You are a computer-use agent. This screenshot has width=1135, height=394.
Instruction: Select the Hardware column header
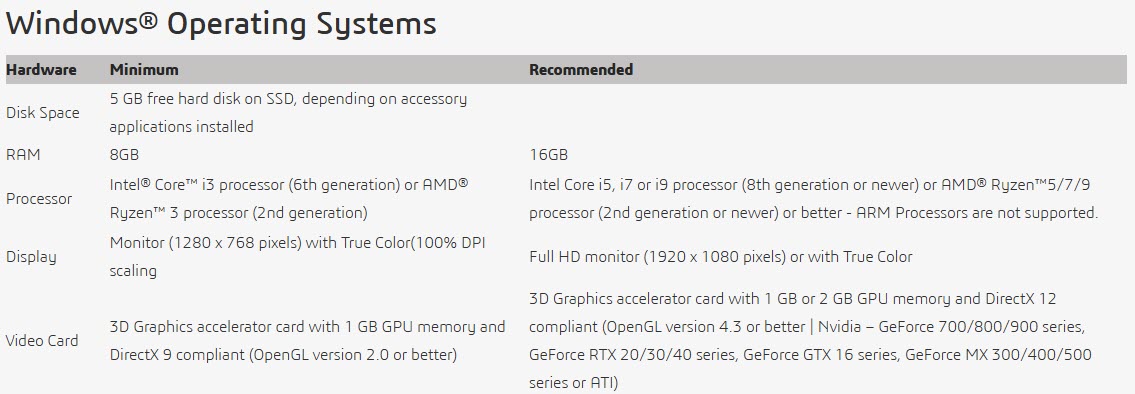[x=41, y=70]
